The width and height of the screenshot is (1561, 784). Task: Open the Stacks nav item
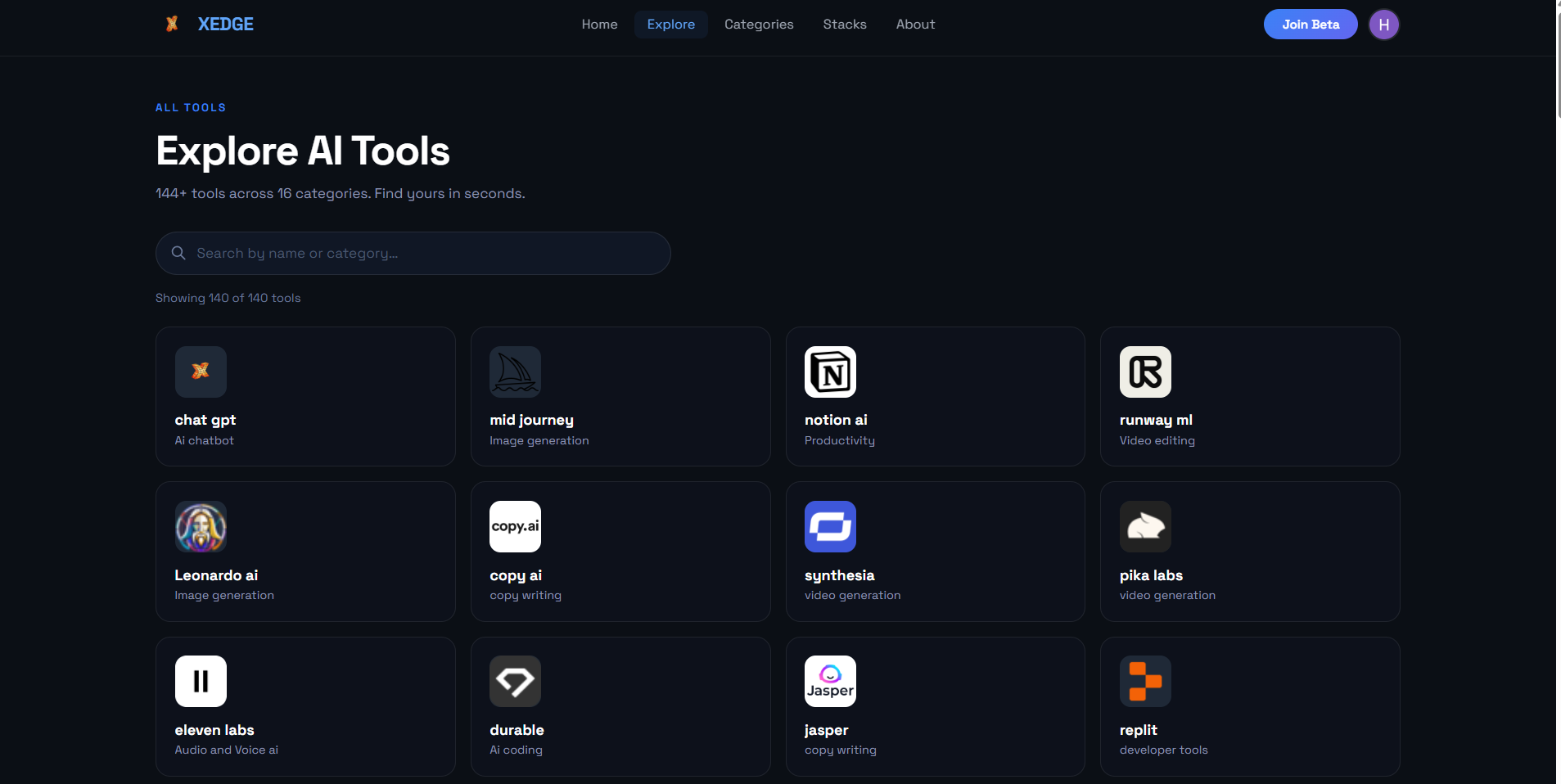845,25
